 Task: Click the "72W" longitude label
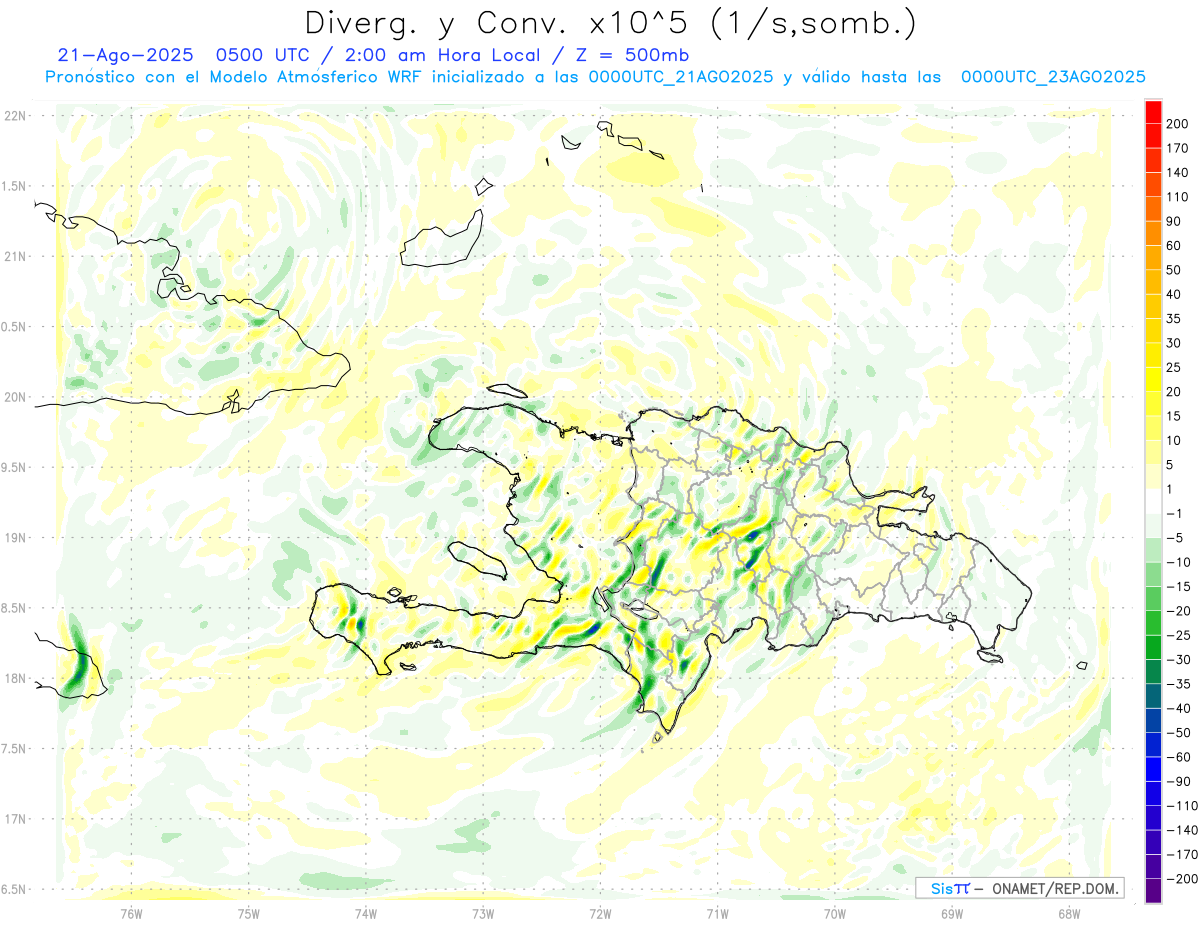click(600, 913)
